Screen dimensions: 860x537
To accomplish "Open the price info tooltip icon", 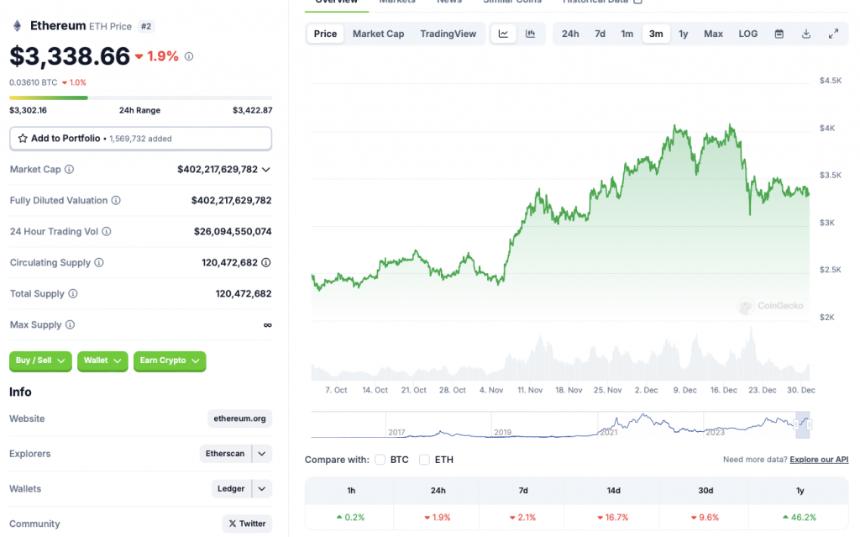I will [x=189, y=56].
